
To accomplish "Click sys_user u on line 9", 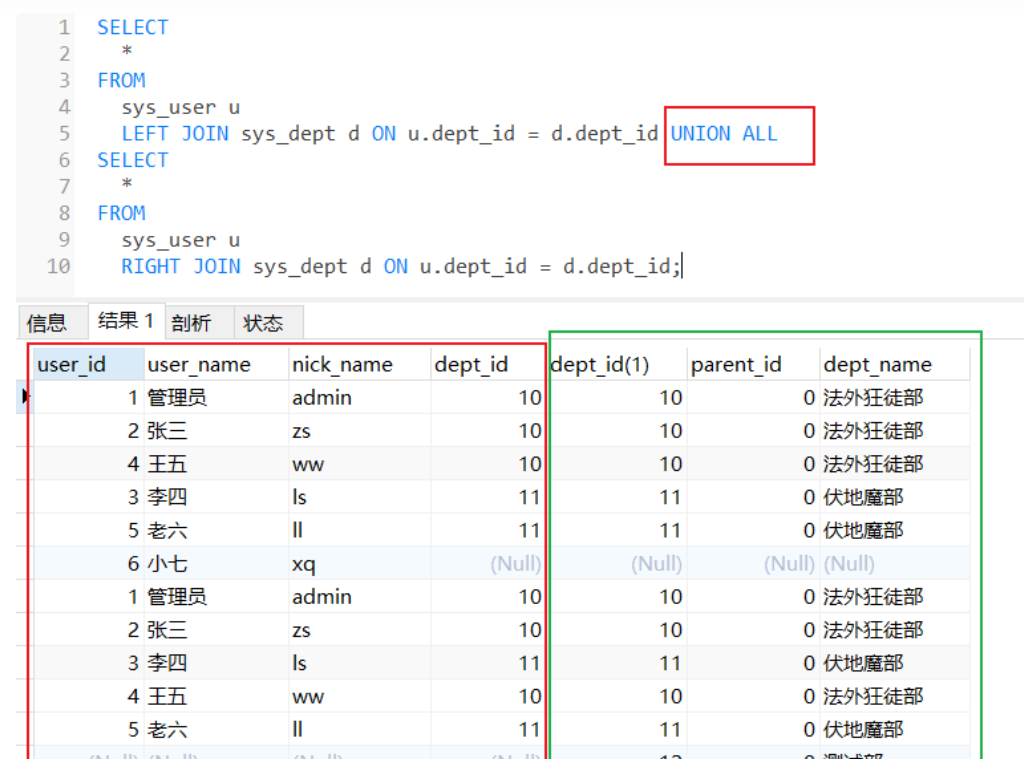I will coord(181,240).
